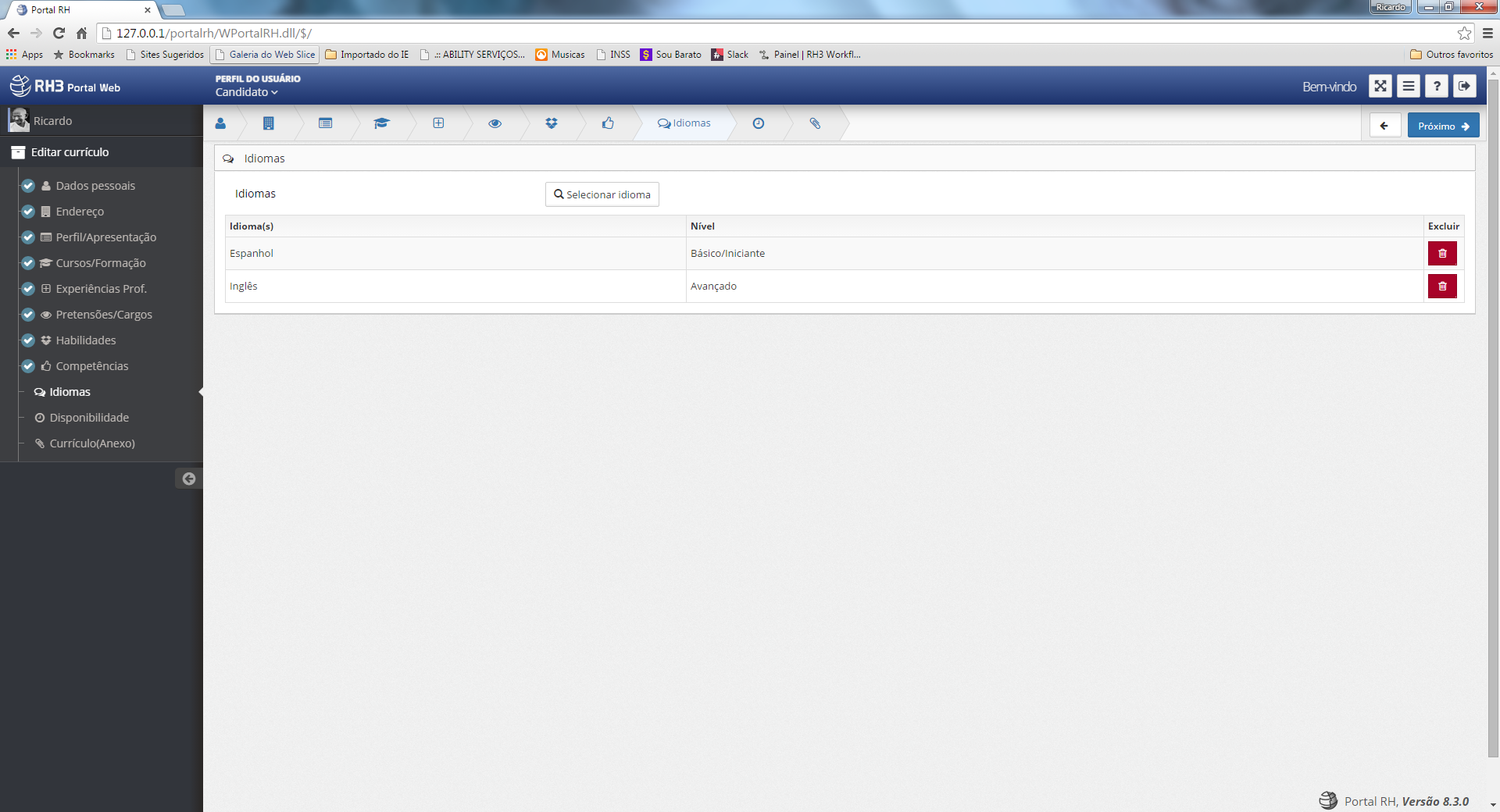Go back with the left arrow button

tap(1384, 126)
